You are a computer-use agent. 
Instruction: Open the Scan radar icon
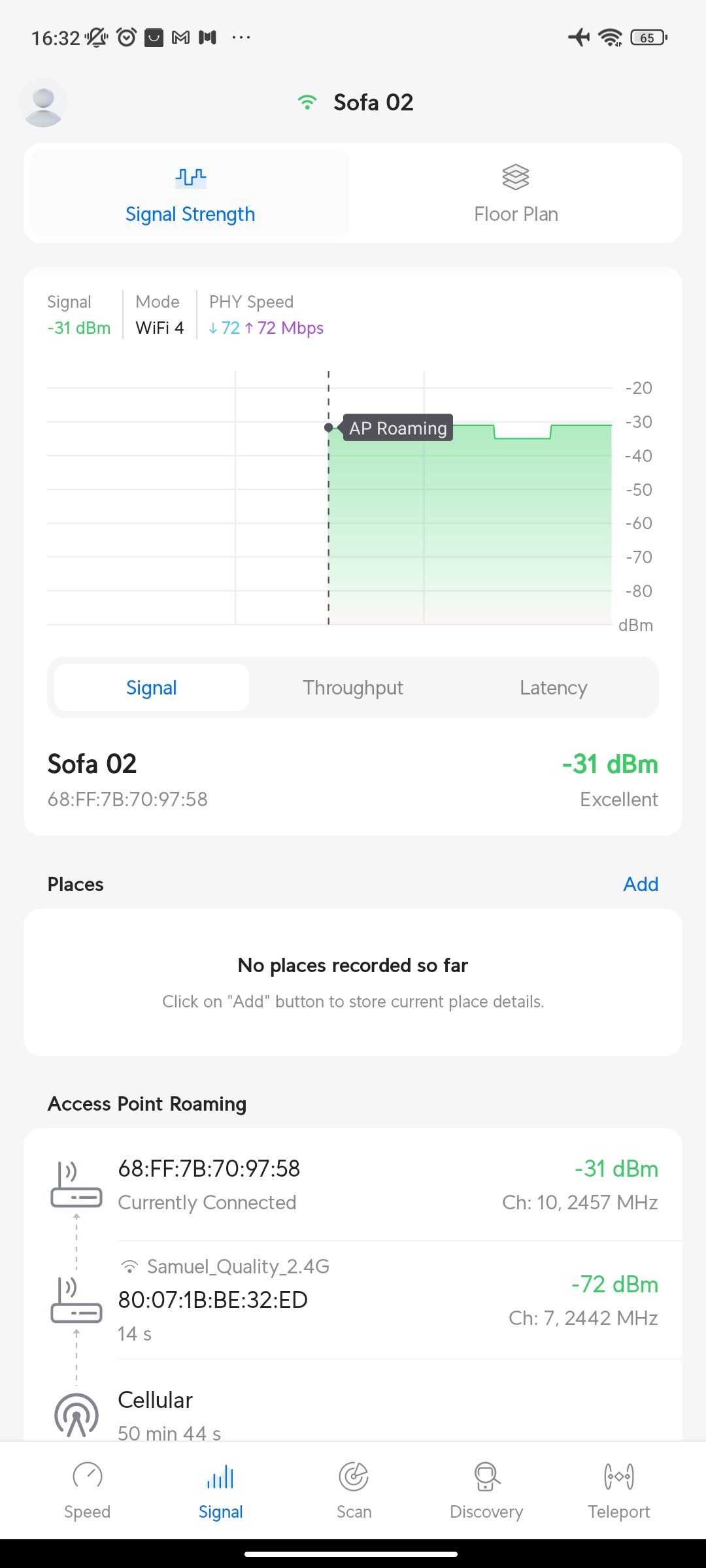tap(354, 1476)
